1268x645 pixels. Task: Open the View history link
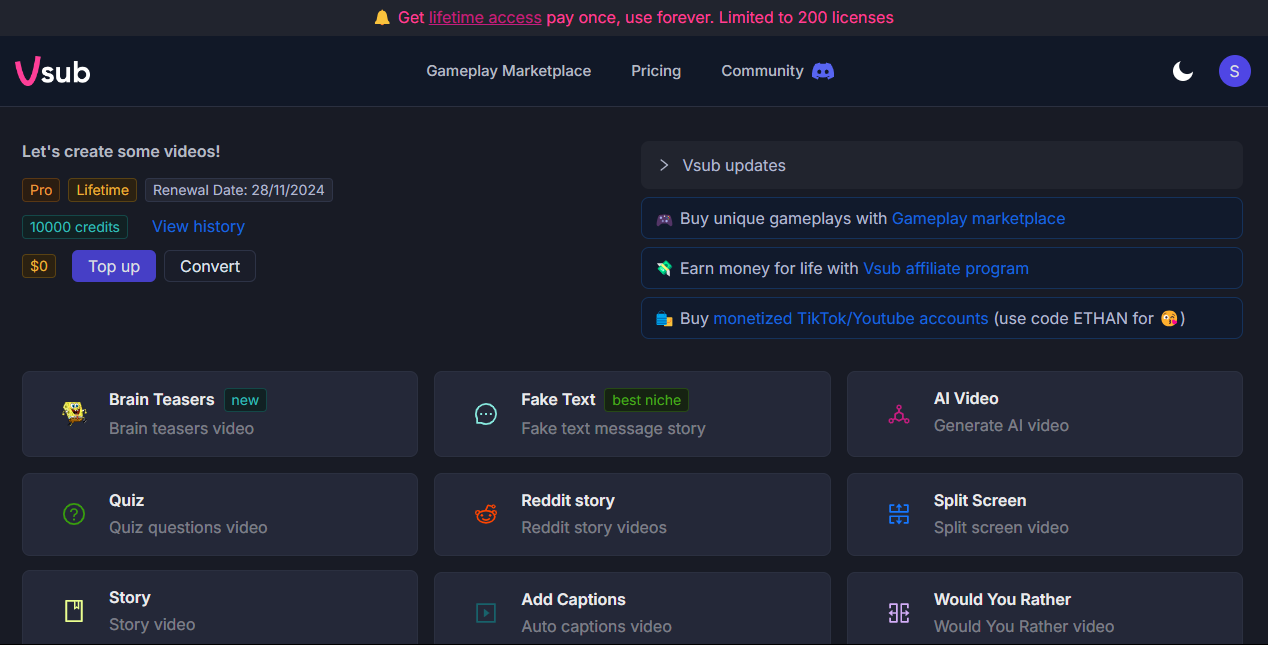pos(198,227)
